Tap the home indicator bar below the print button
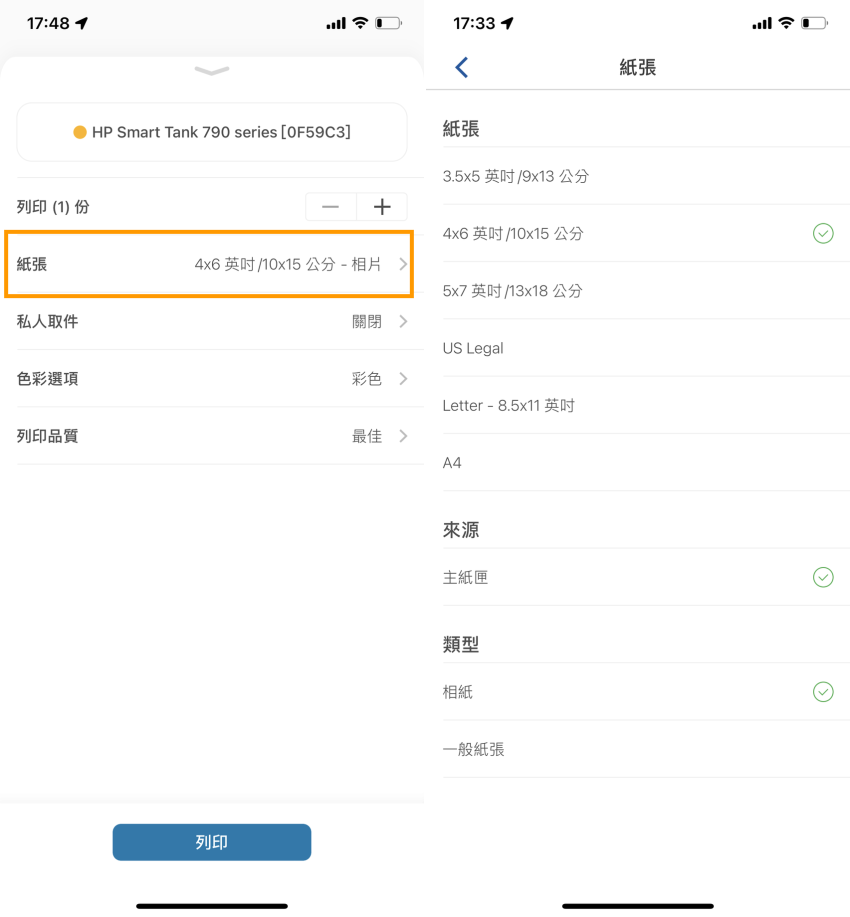 [212, 906]
